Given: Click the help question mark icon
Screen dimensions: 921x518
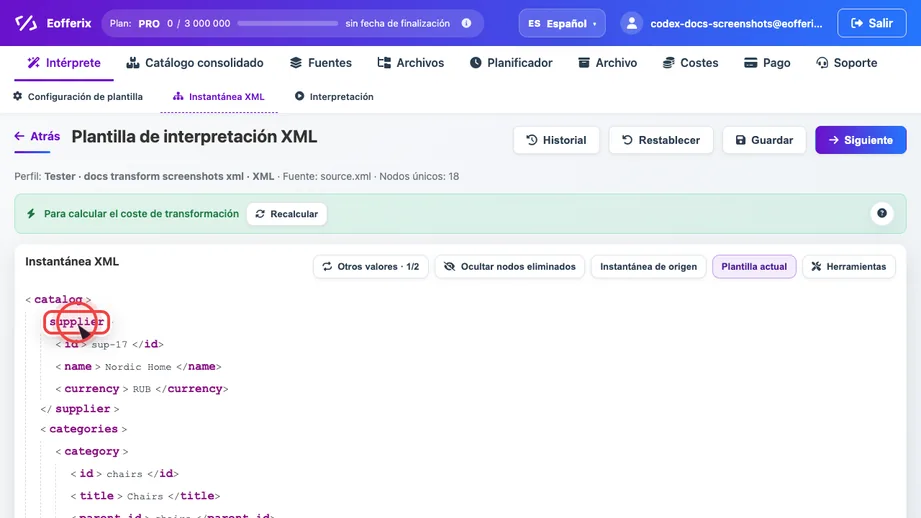Looking at the screenshot, I should [882, 213].
